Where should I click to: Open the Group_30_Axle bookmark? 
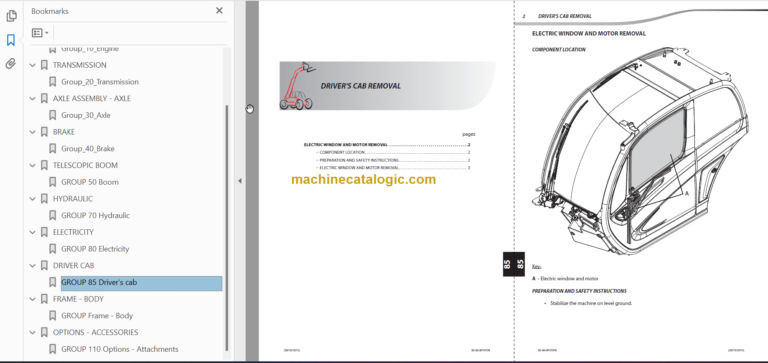(x=86, y=115)
